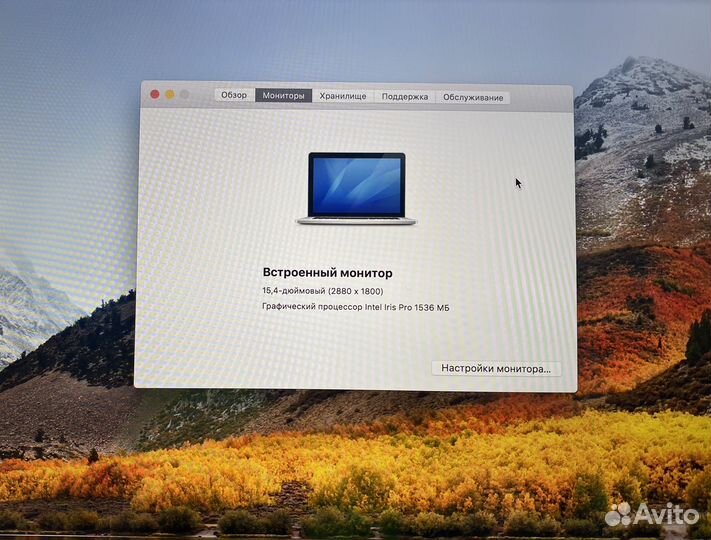Switch to the Обзор tab
Screen dimensions: 711x540
[234, 95]
